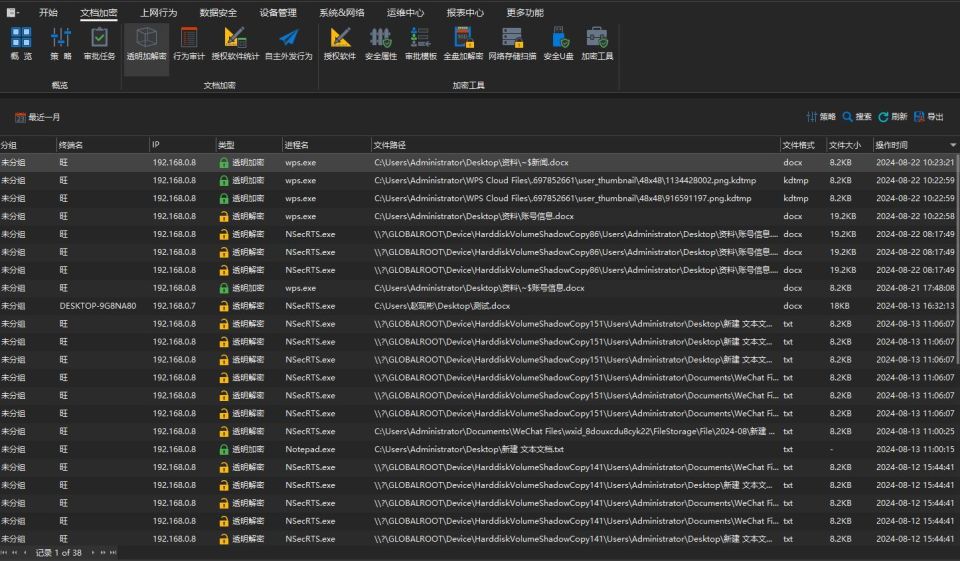This screenshot has height=561, width=960.
Task: Sort by the 文件格式 column header
Action: point(803,145)
